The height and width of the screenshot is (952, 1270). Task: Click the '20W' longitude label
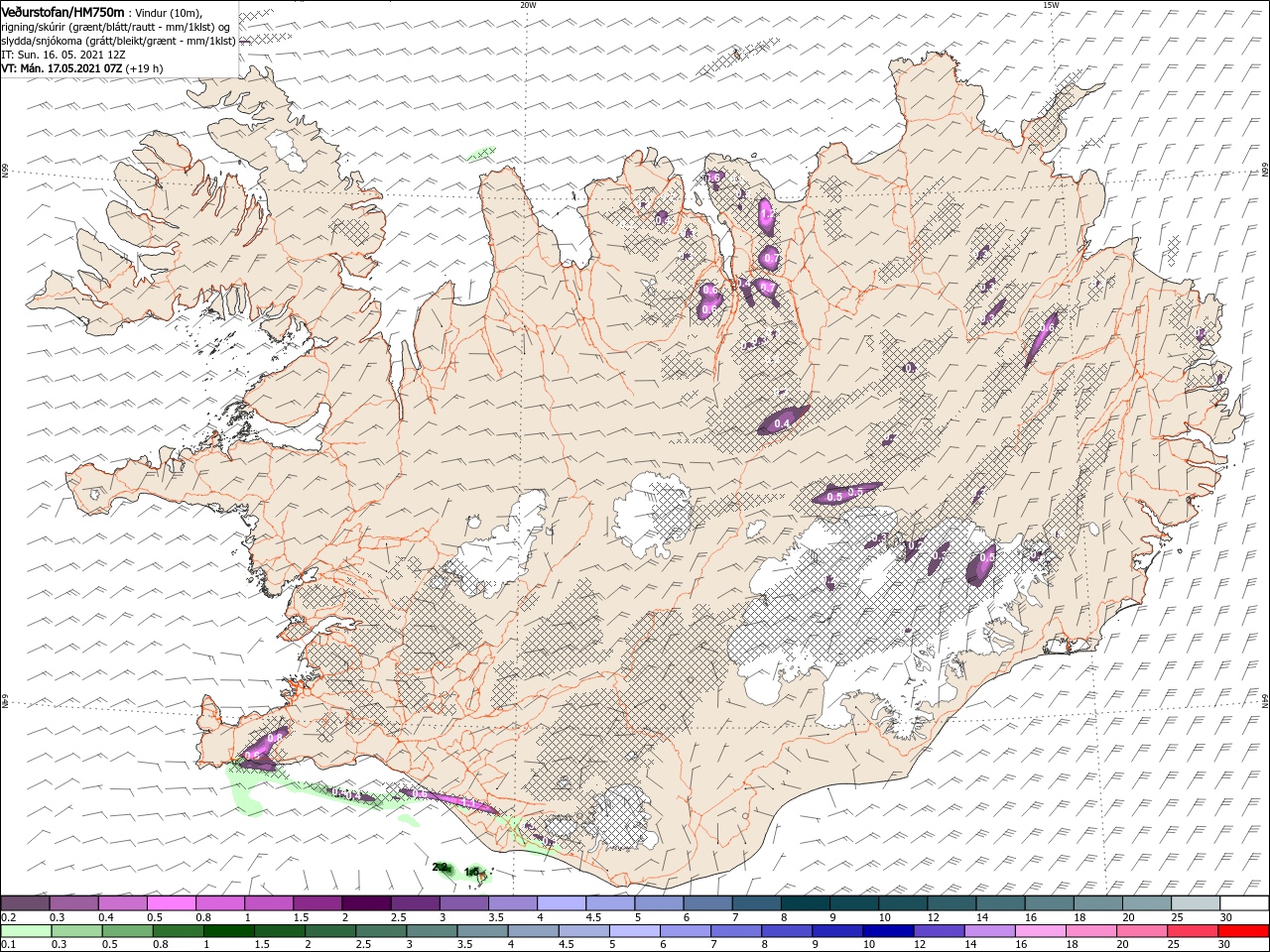coord(528,5)
